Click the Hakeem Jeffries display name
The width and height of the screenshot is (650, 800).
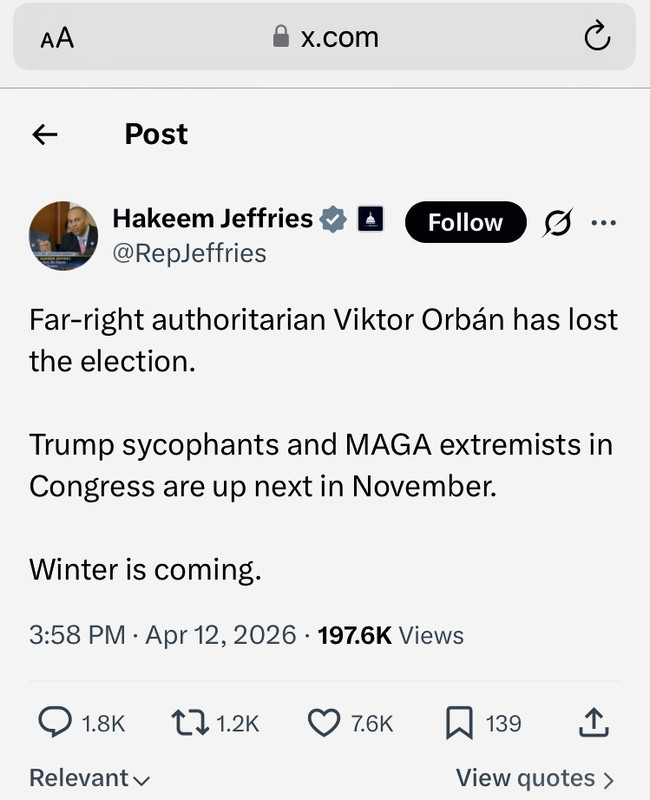[212, 218]
